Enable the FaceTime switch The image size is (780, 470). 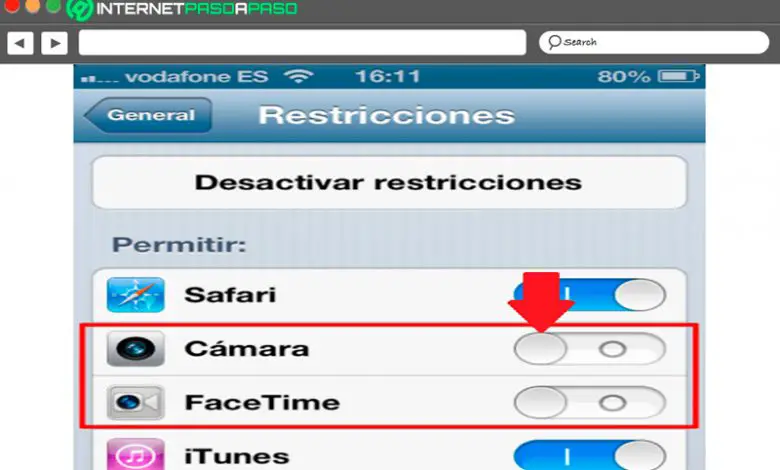click(x=590, y=402)
